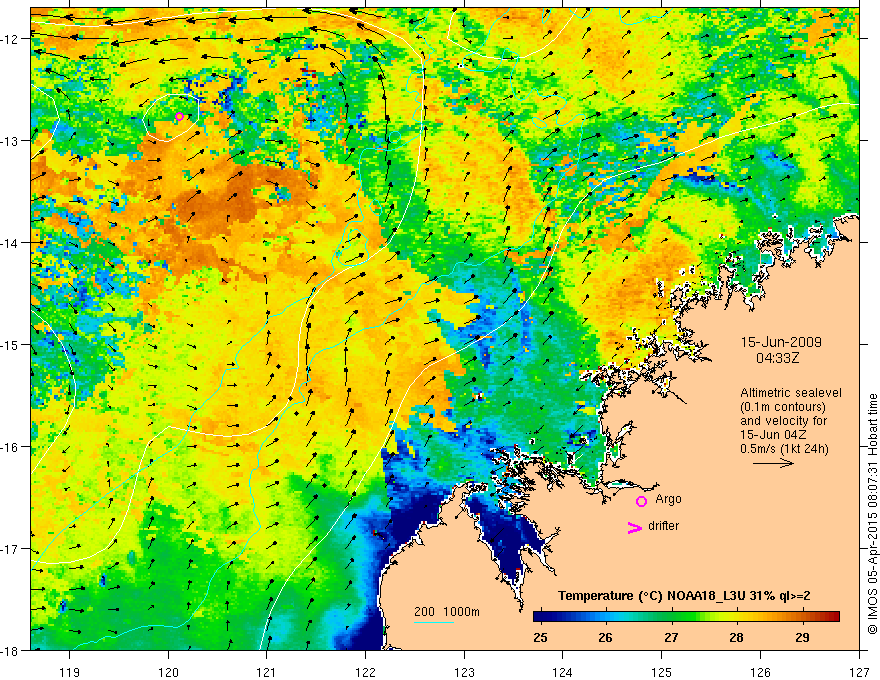Click the 'and velocity for' text
This screenshot has height=680, width=880.
click(x=783, y=421)
